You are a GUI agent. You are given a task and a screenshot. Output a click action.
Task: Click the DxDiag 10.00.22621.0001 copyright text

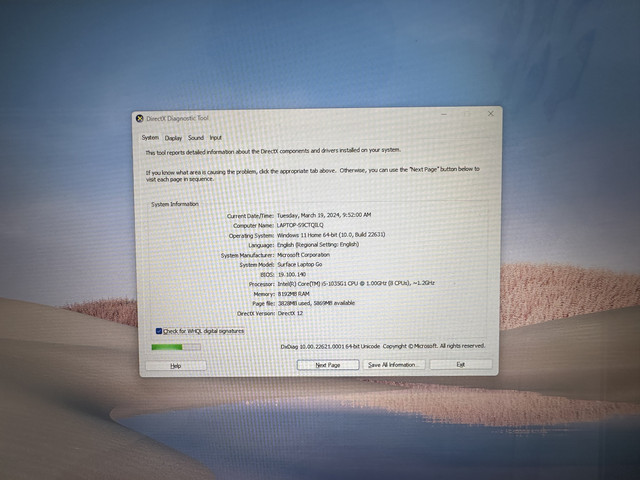point(383,346)
